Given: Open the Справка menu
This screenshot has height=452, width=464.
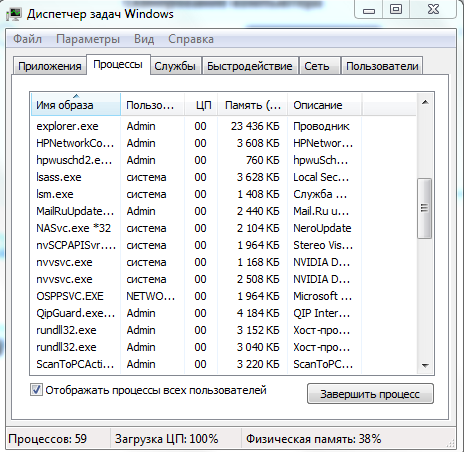Looking at the screenshot, I should [191, 39].
